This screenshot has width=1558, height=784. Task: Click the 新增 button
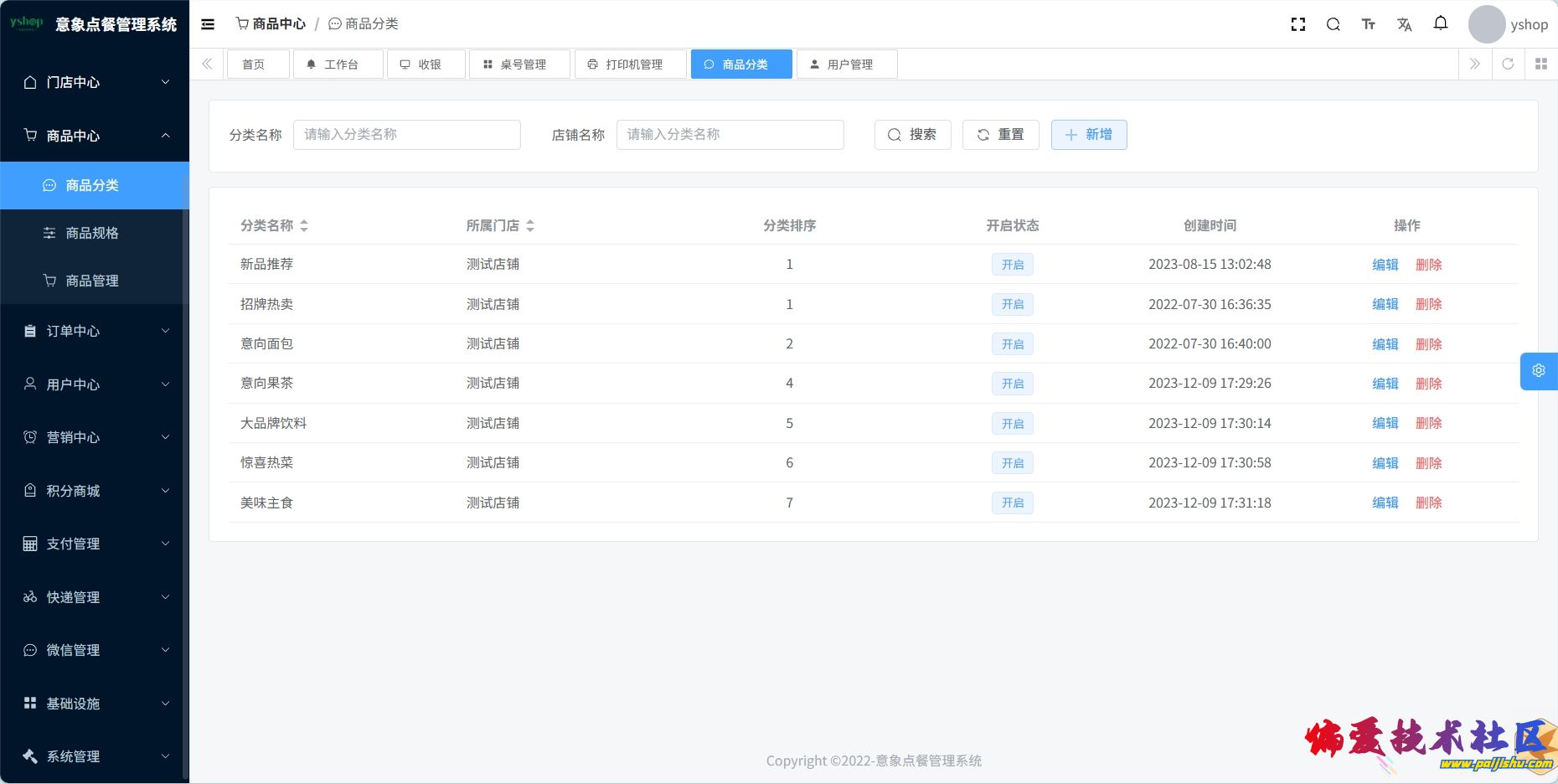[x=1089, y=135]
